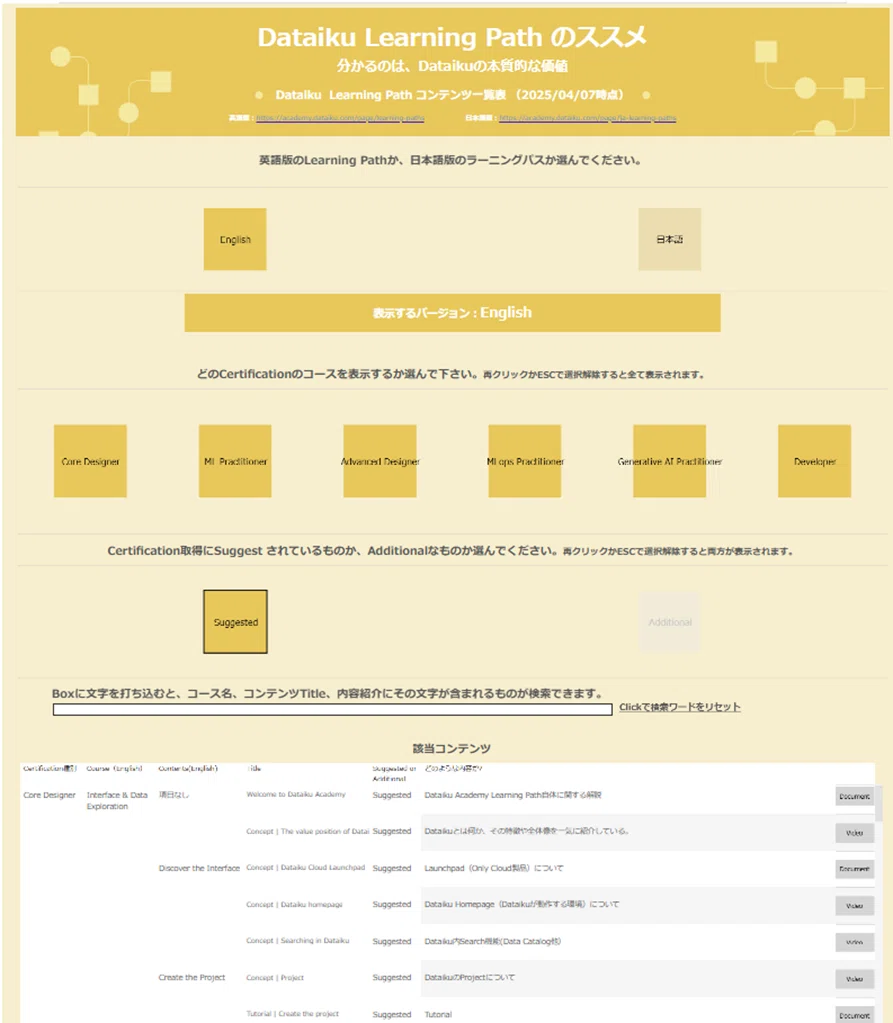
Task: Click the Concept | Dataiku Cloud Launchpad title
Action: tap(305, 867)
